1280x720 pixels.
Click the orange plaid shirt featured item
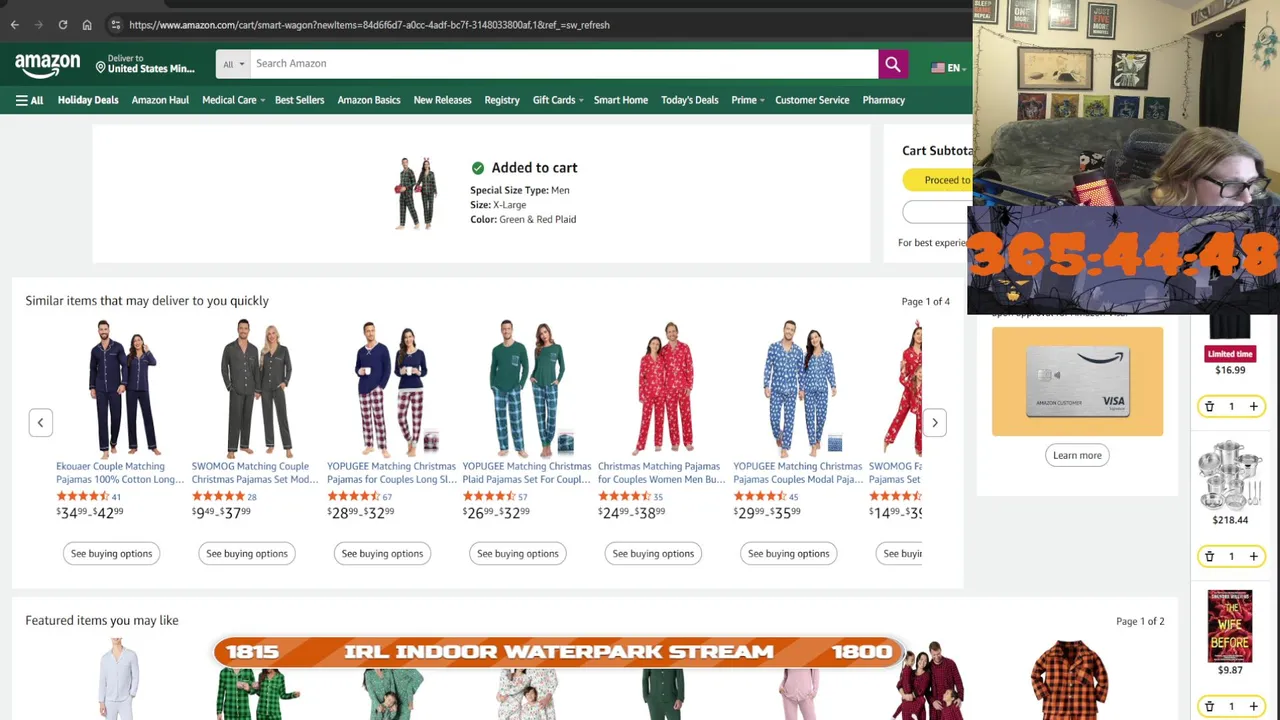pos(1069,680)
